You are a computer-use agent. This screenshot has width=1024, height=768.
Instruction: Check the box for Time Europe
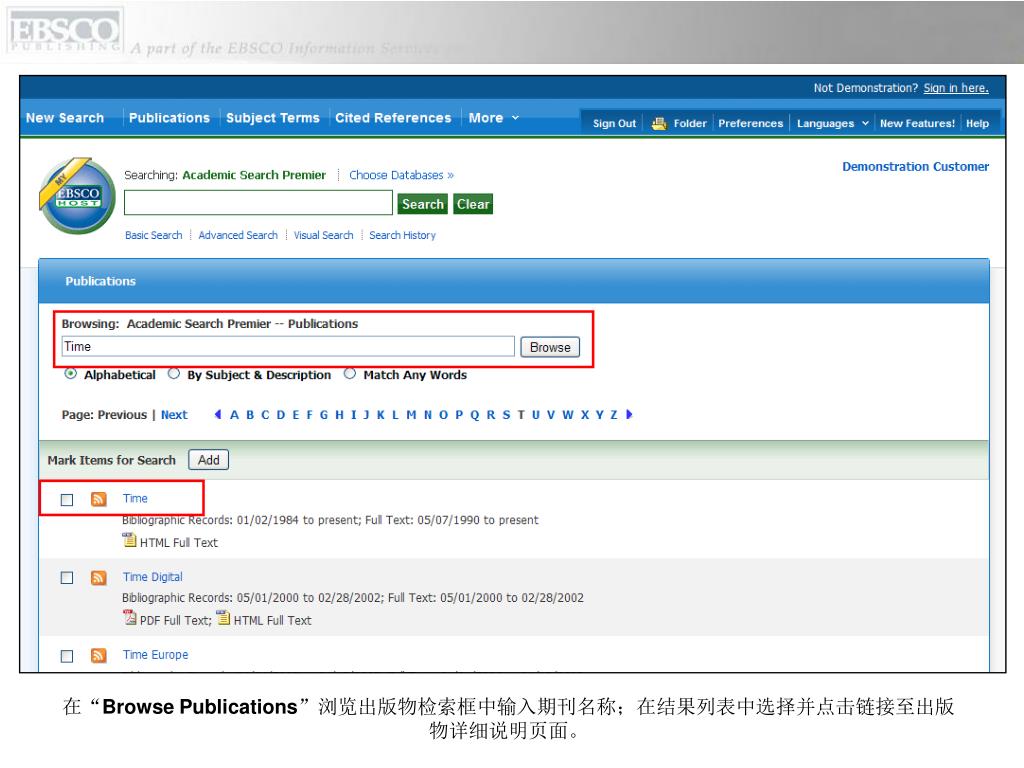click(x=67, y=656)
